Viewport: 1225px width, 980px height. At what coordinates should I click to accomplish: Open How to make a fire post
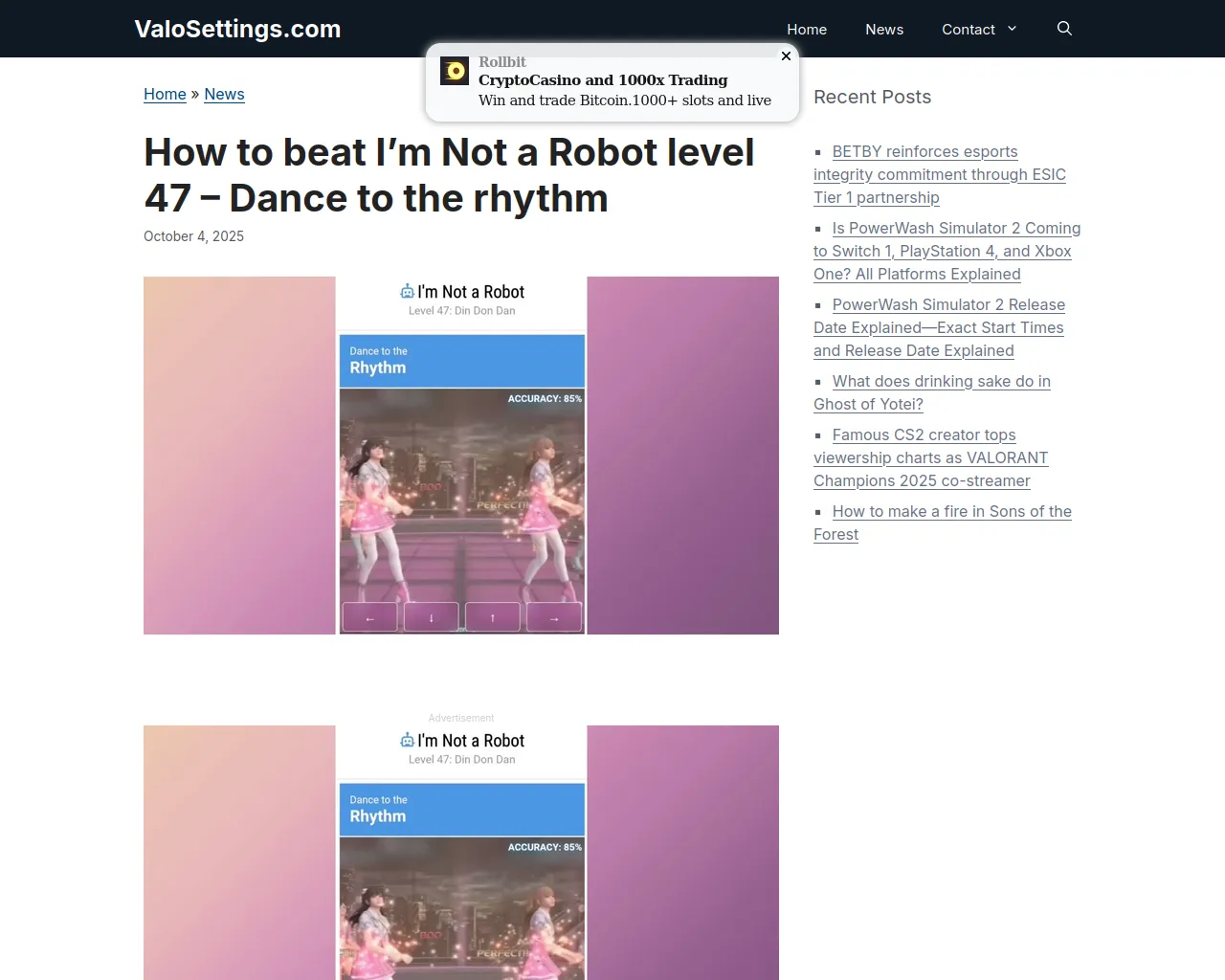pyautogui.click(x=942, y=523)
